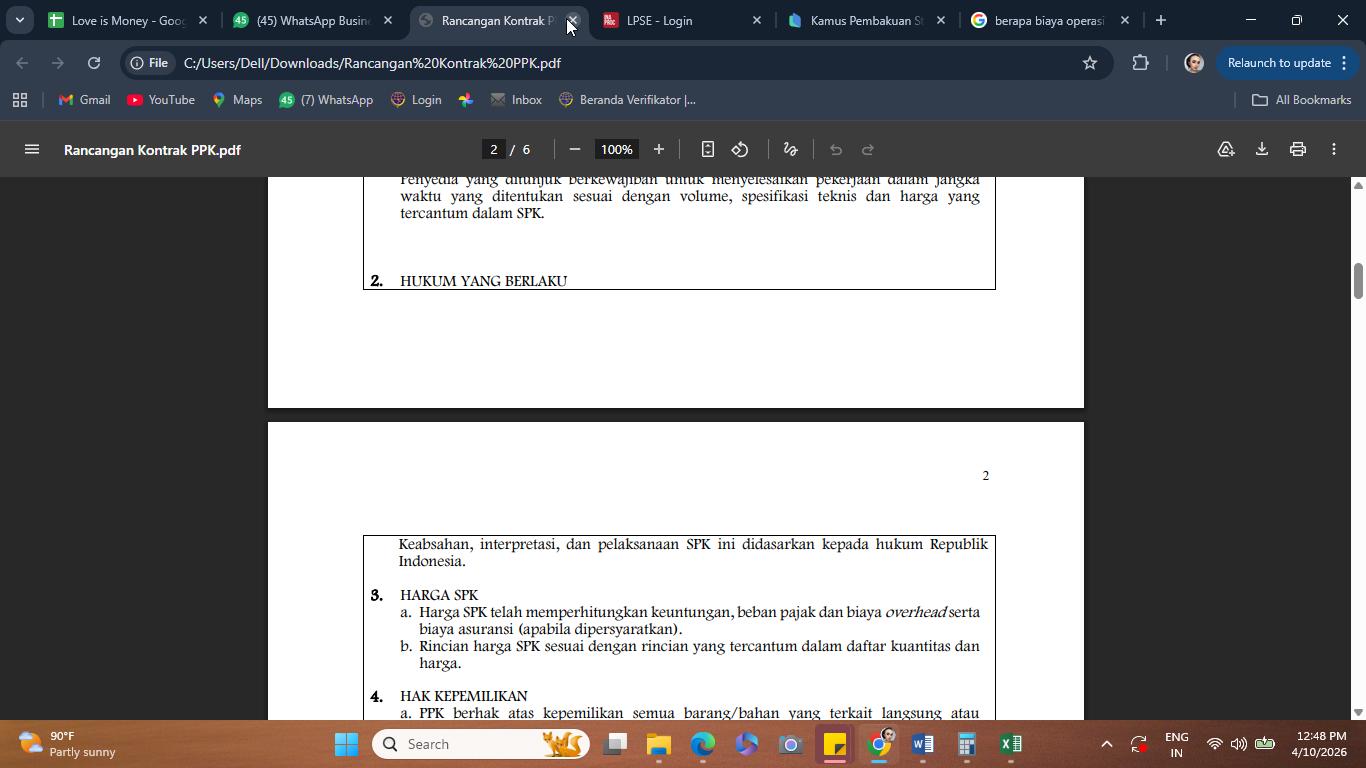Screen dimensions: 1366x768
Task: Open the clock and date panel
Action: click(x=1319, y=744)
